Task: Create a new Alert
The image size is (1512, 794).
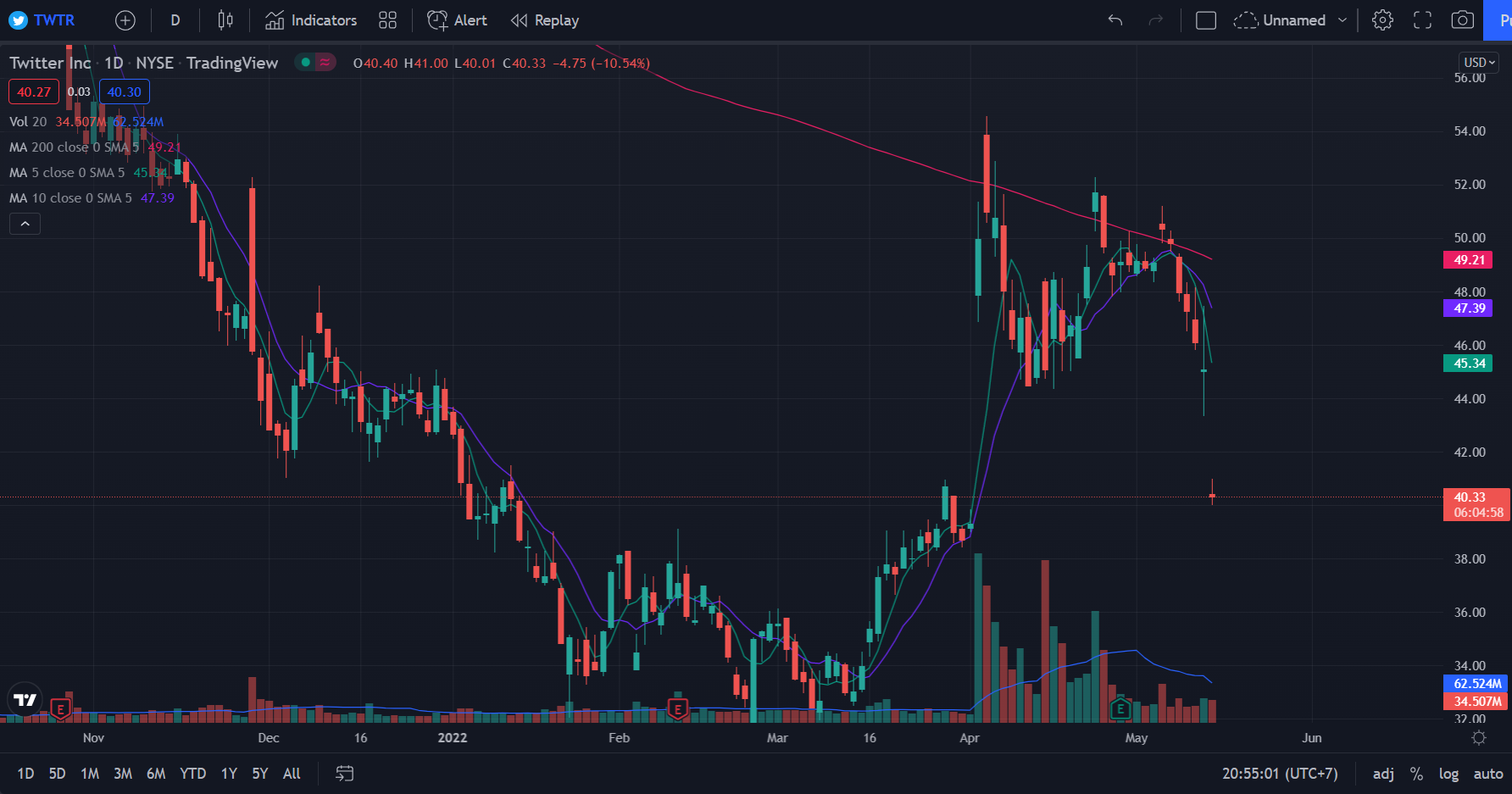Action: [x=458, y=20]
